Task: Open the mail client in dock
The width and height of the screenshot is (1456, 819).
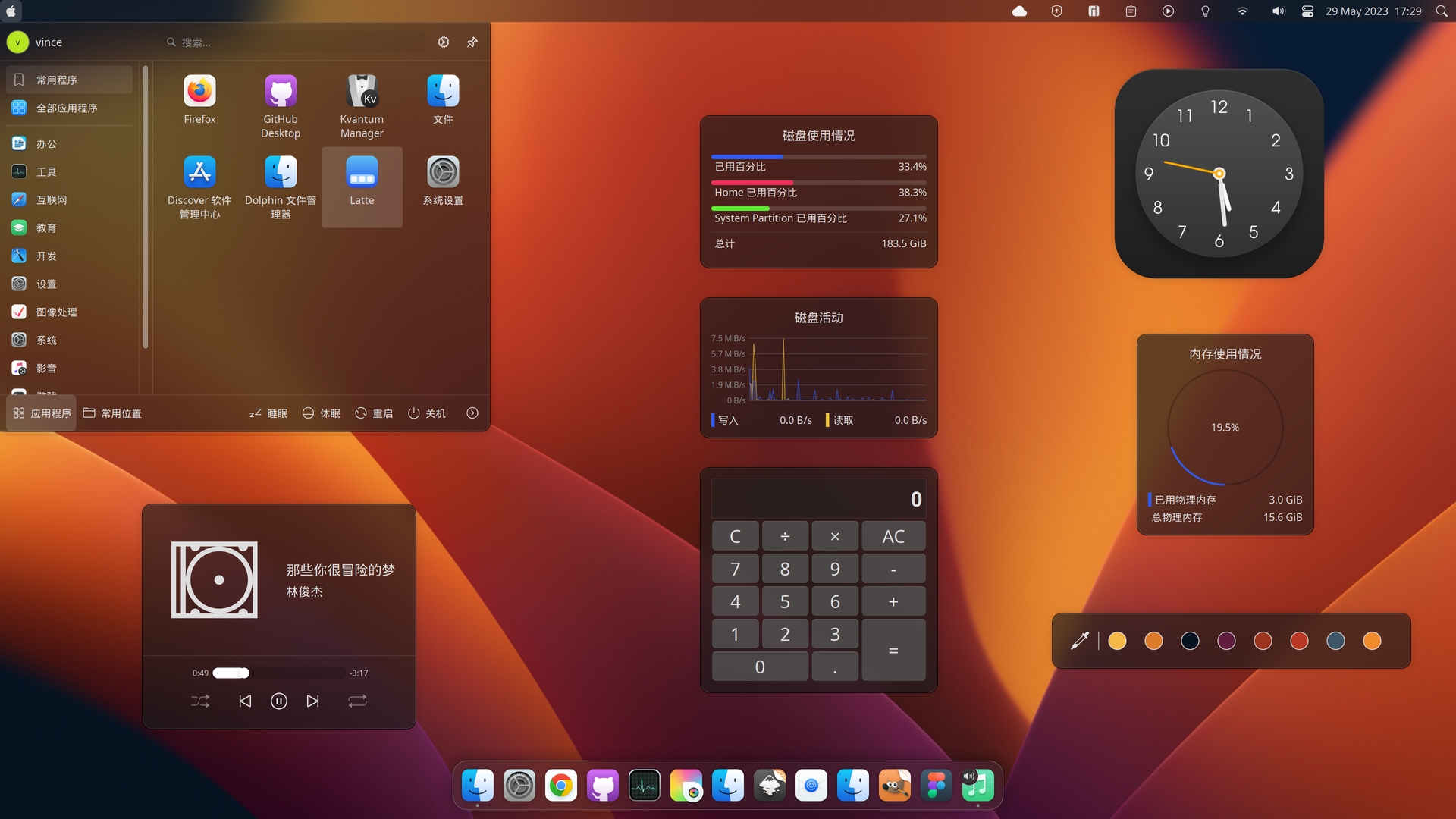Action: pos(811,786)
